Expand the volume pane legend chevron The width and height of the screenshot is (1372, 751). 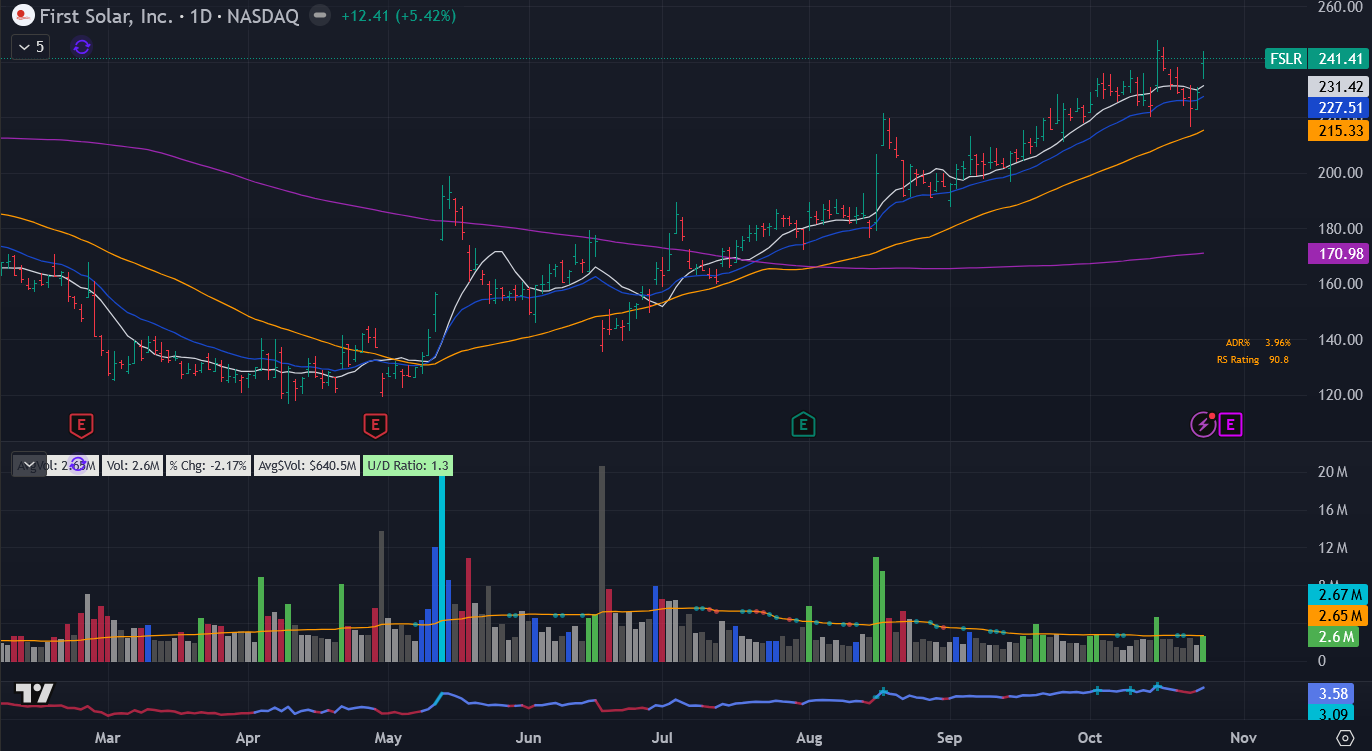[x=30, y=465]
